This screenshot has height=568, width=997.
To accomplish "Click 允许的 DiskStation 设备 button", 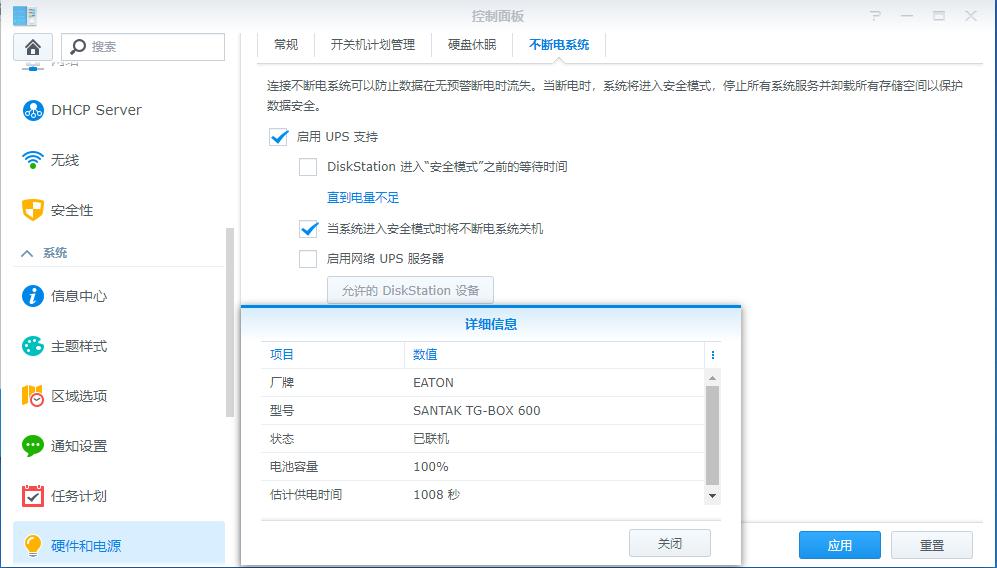I will [x=410, y=291].
